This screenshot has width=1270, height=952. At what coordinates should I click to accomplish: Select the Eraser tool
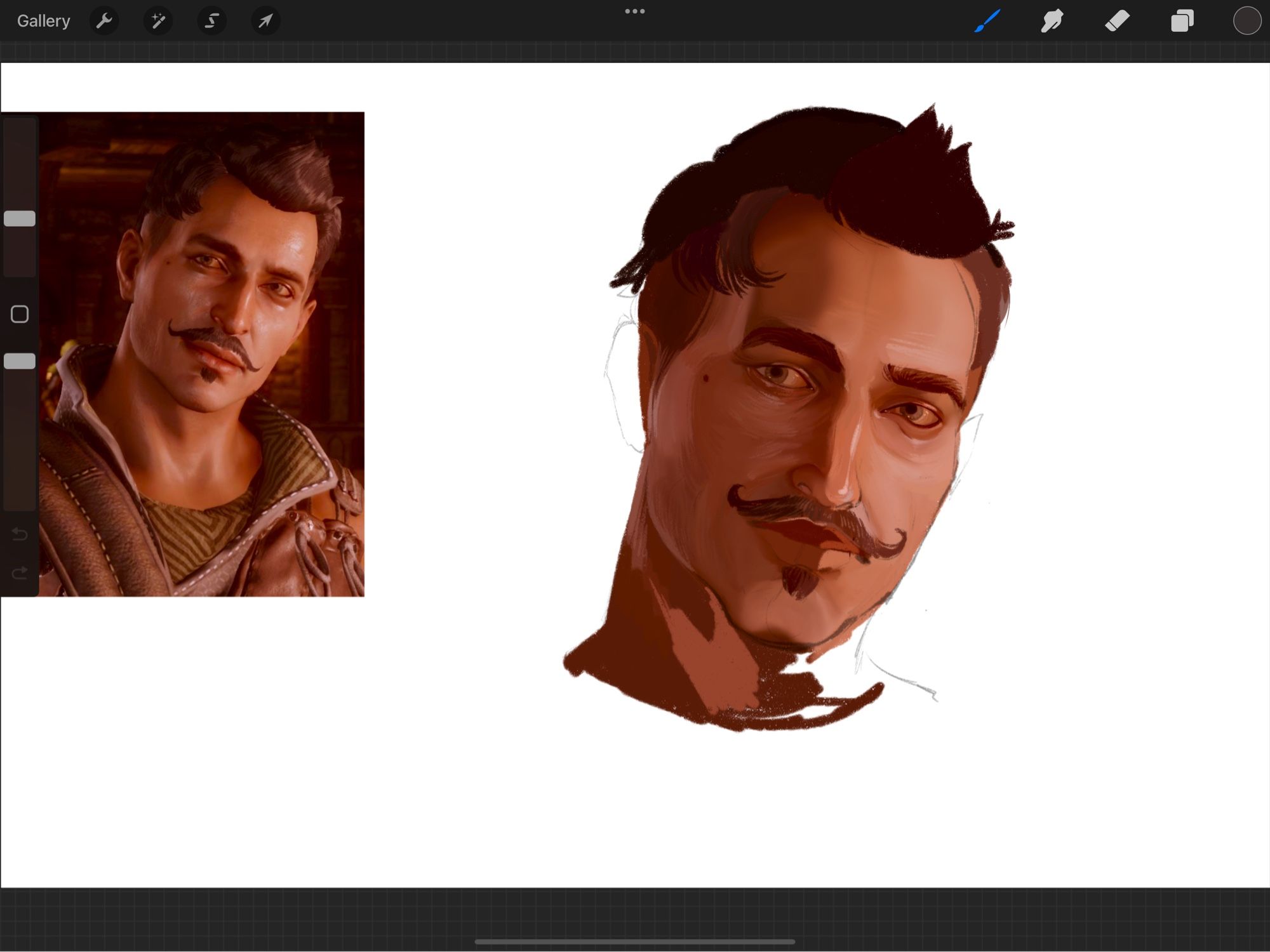1118,21
